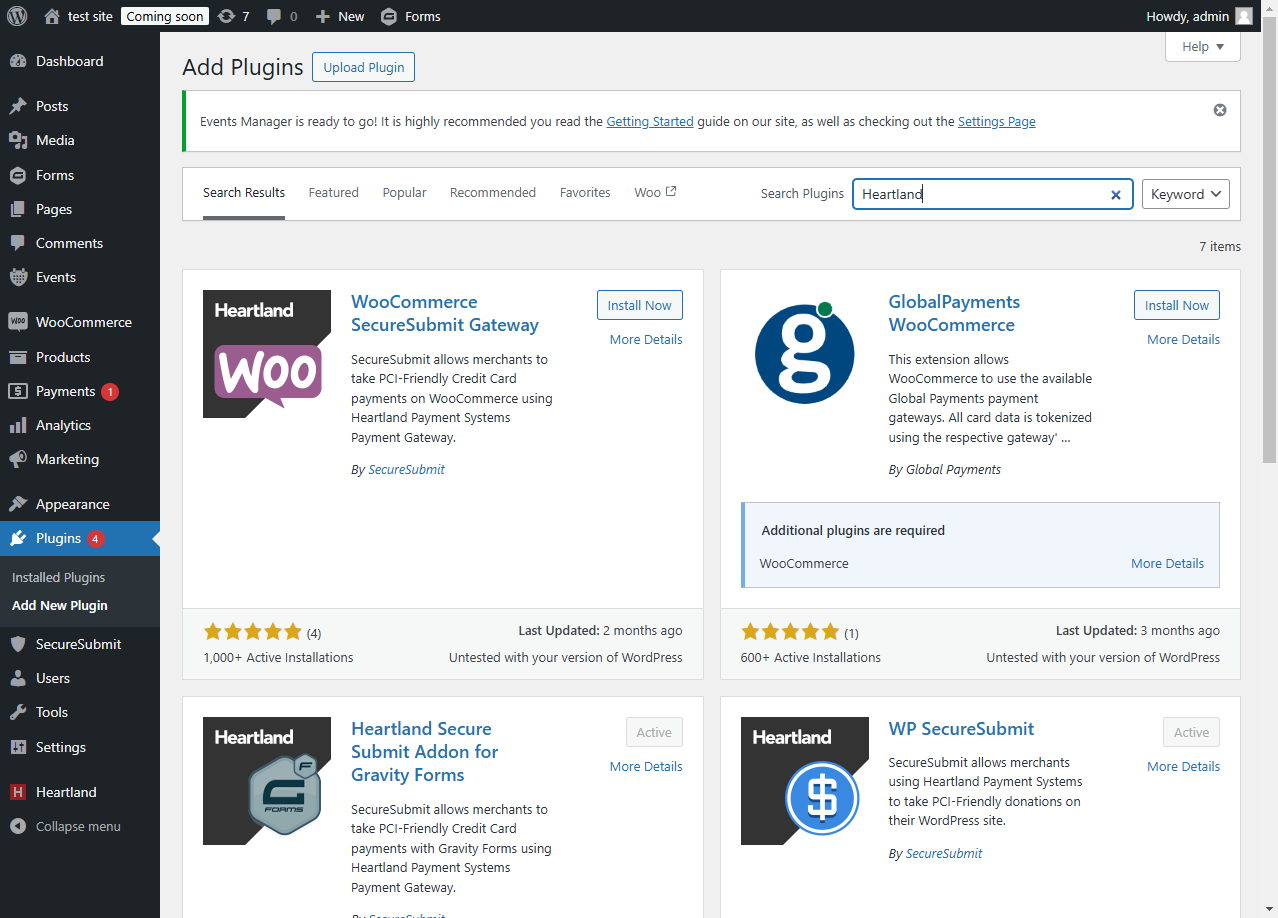
Task: Open the WooCommerce SecureSubmit Gateway title link
Action: [x=445, y=313]
